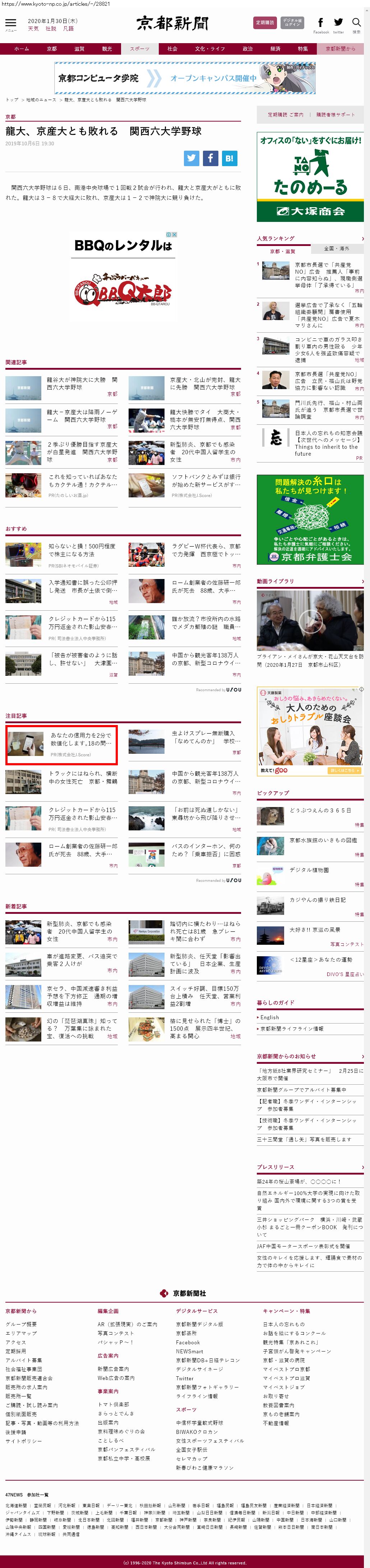Open ranking article コンビニで車のガラス叩き割り
The height and width of the screenshot is (1568, 370).
(328, 350)
